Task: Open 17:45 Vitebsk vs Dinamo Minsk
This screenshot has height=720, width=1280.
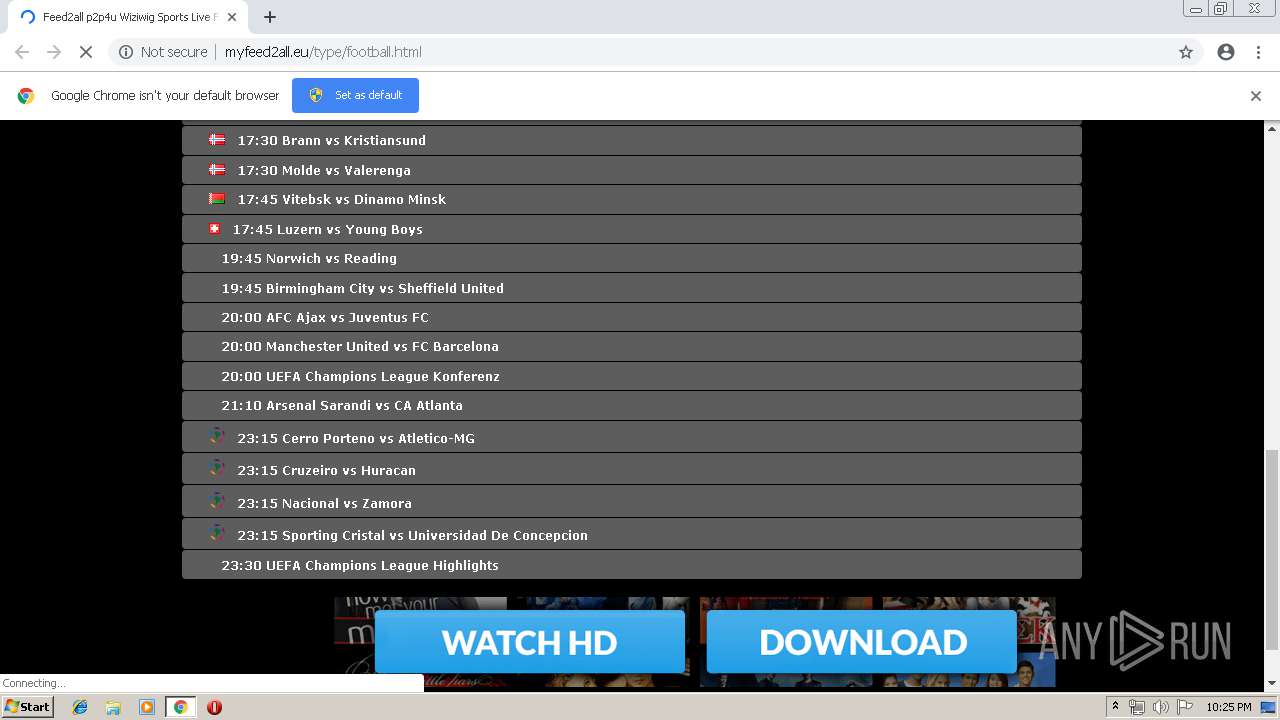Action: [632, 199]
